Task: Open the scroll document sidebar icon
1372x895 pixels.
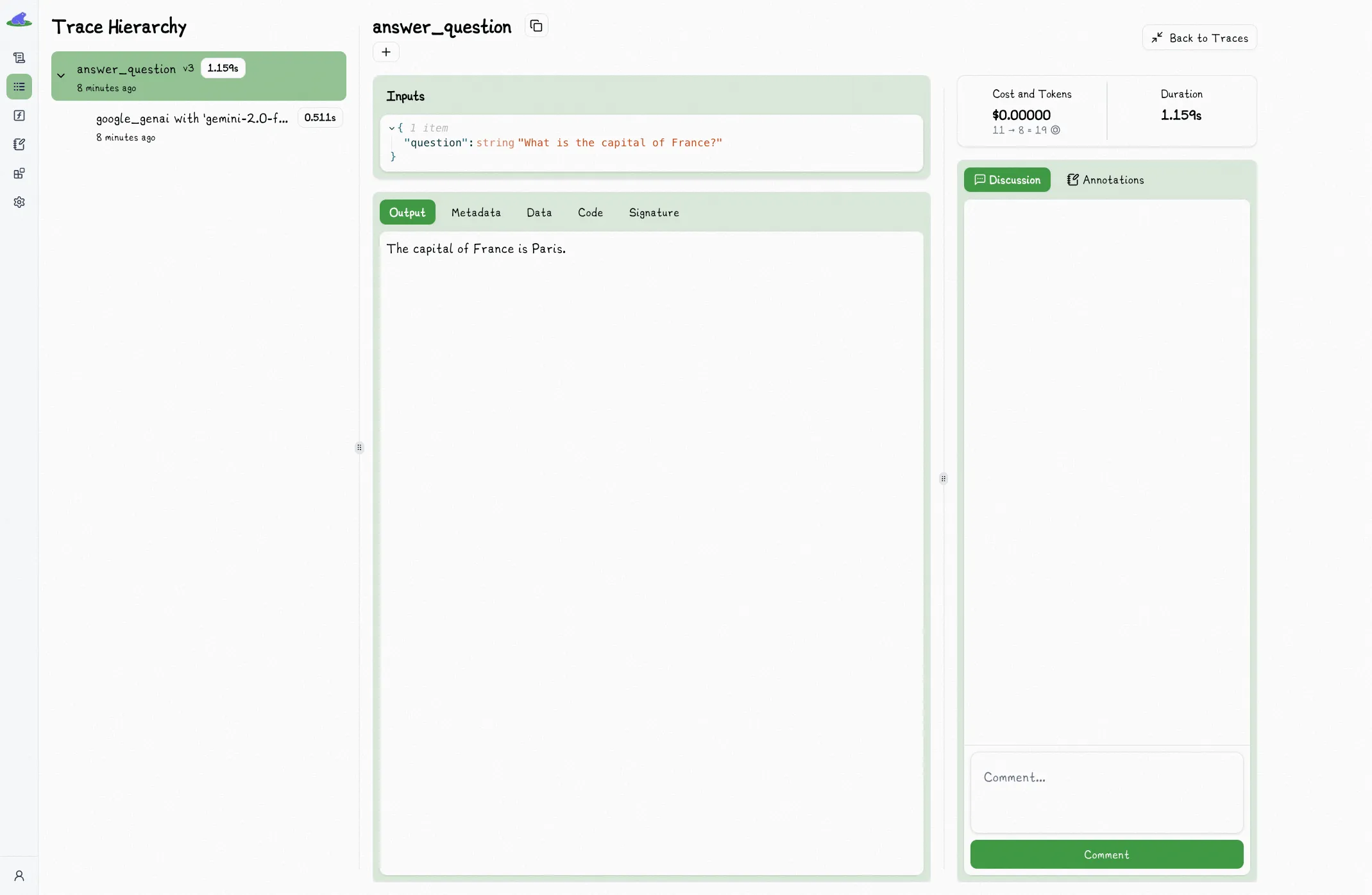Action: (19, 58)
